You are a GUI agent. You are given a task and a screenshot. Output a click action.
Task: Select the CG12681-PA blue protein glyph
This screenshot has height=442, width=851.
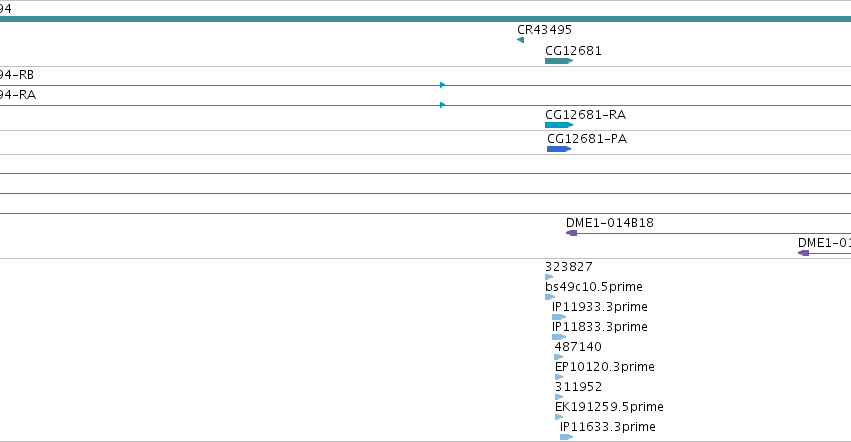tap(559, 149)
